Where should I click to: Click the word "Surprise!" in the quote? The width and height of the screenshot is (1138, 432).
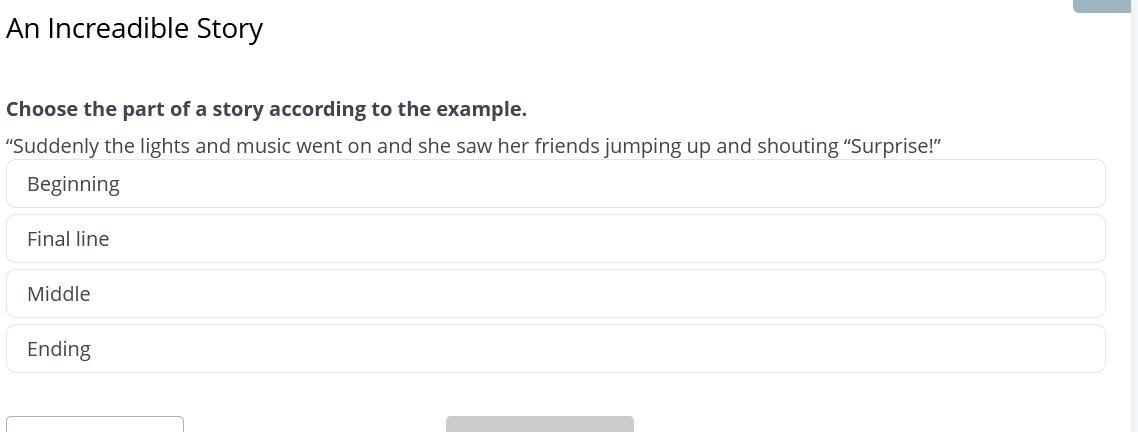coord(894,146)
